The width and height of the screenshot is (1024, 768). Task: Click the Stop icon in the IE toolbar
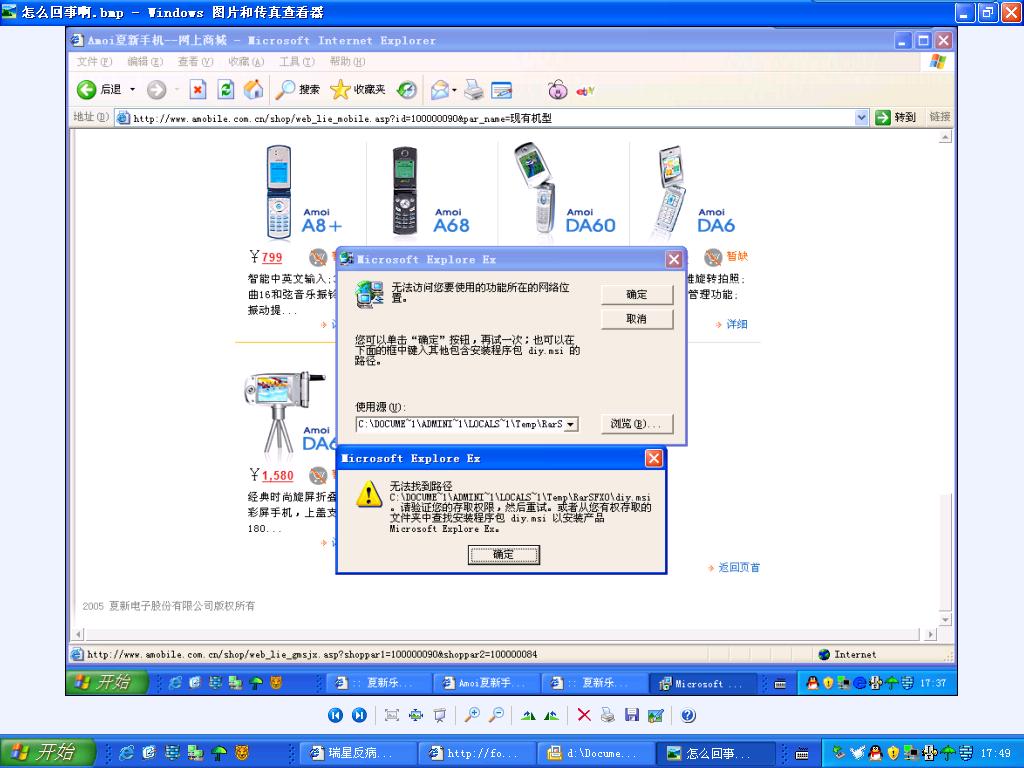[198, 89]
